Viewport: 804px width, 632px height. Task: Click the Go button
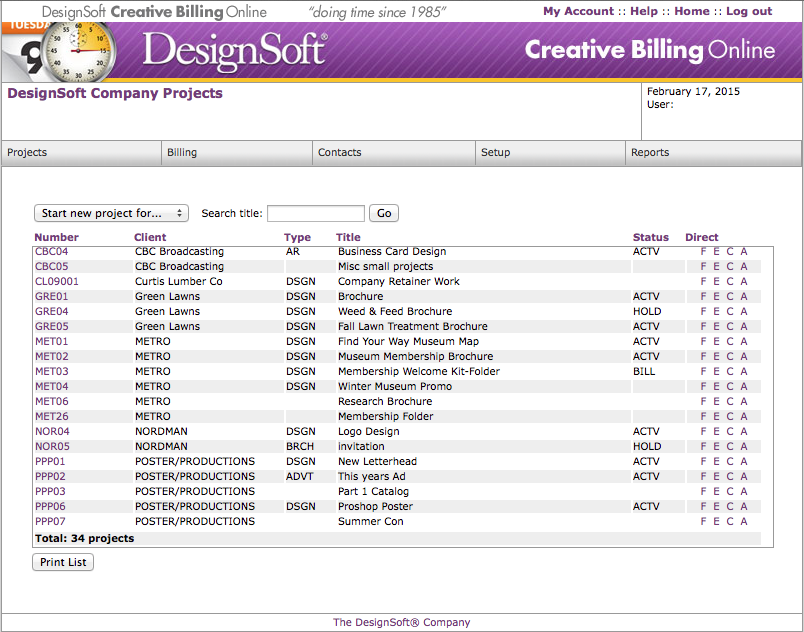coord(383,213)
